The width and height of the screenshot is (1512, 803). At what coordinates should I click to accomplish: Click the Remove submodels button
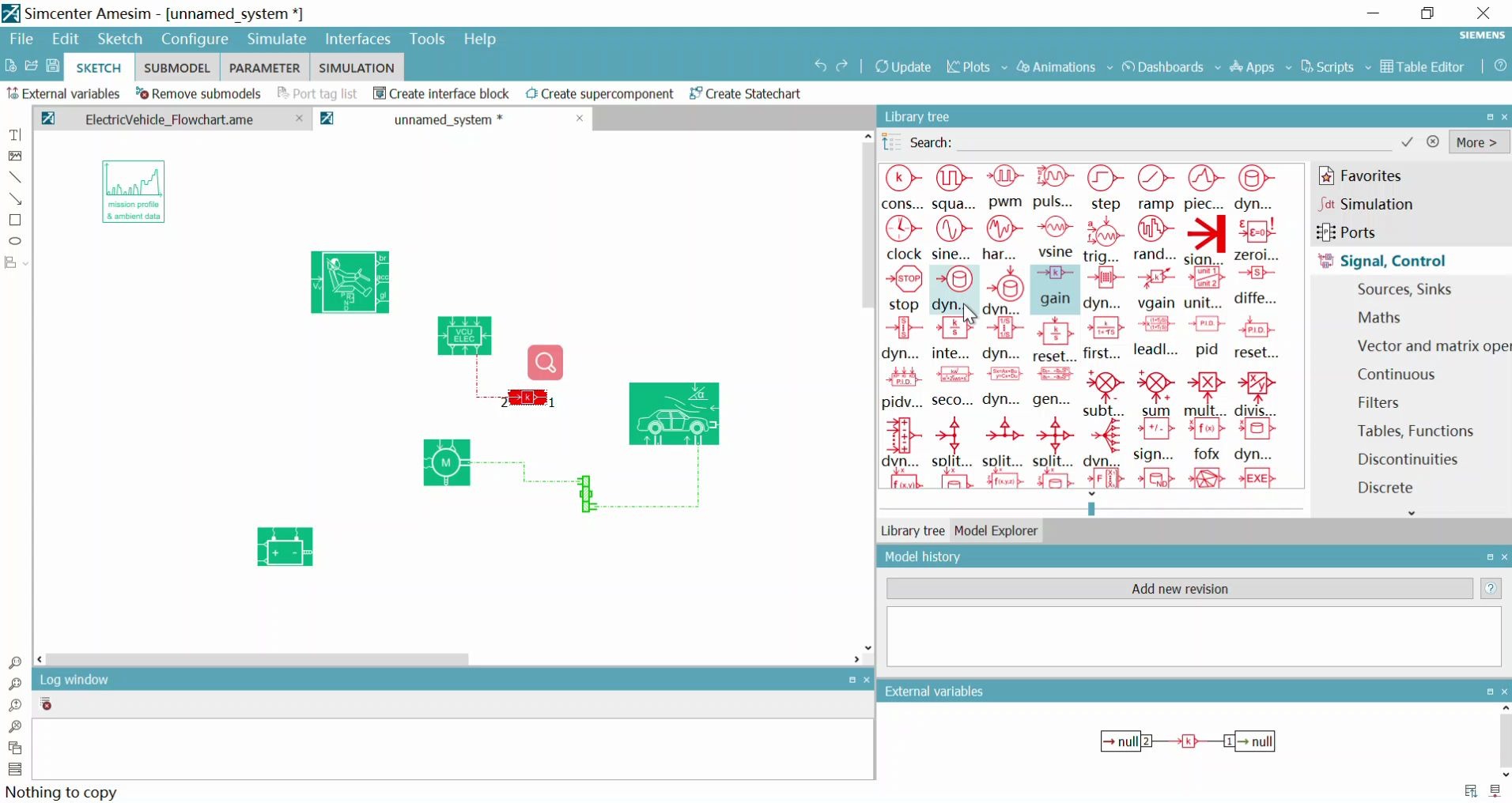[x=198, y=94]
